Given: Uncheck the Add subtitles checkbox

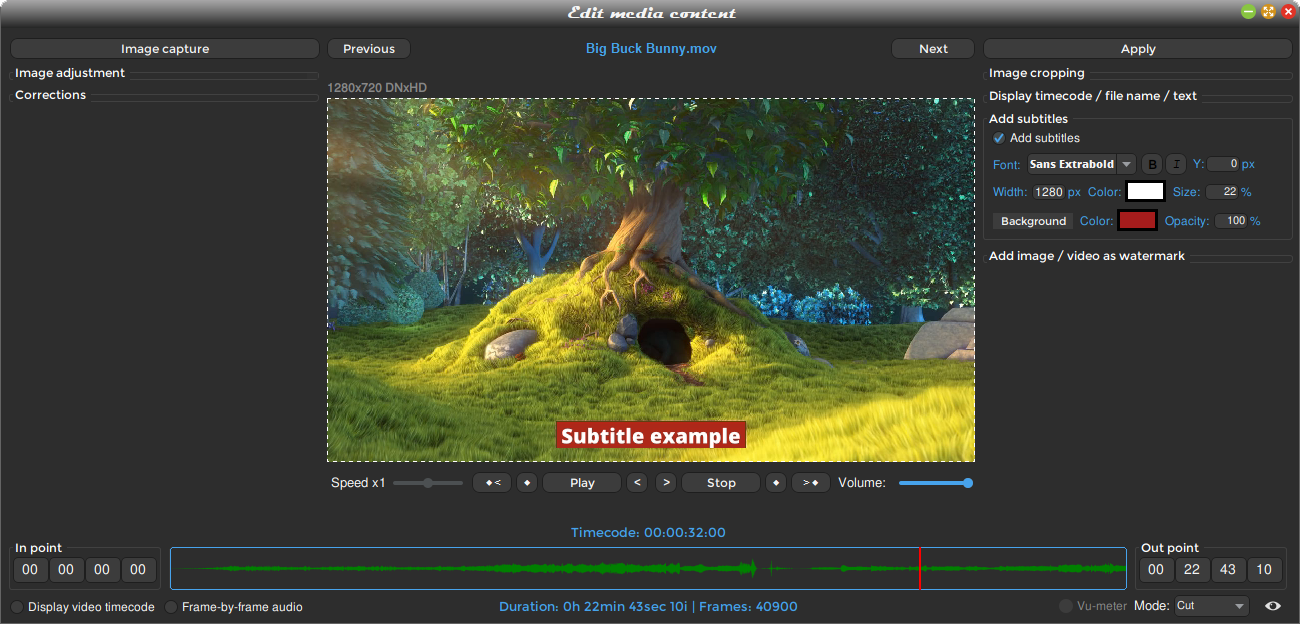Looking at the screenshot, I should click(x=998, y=138).
